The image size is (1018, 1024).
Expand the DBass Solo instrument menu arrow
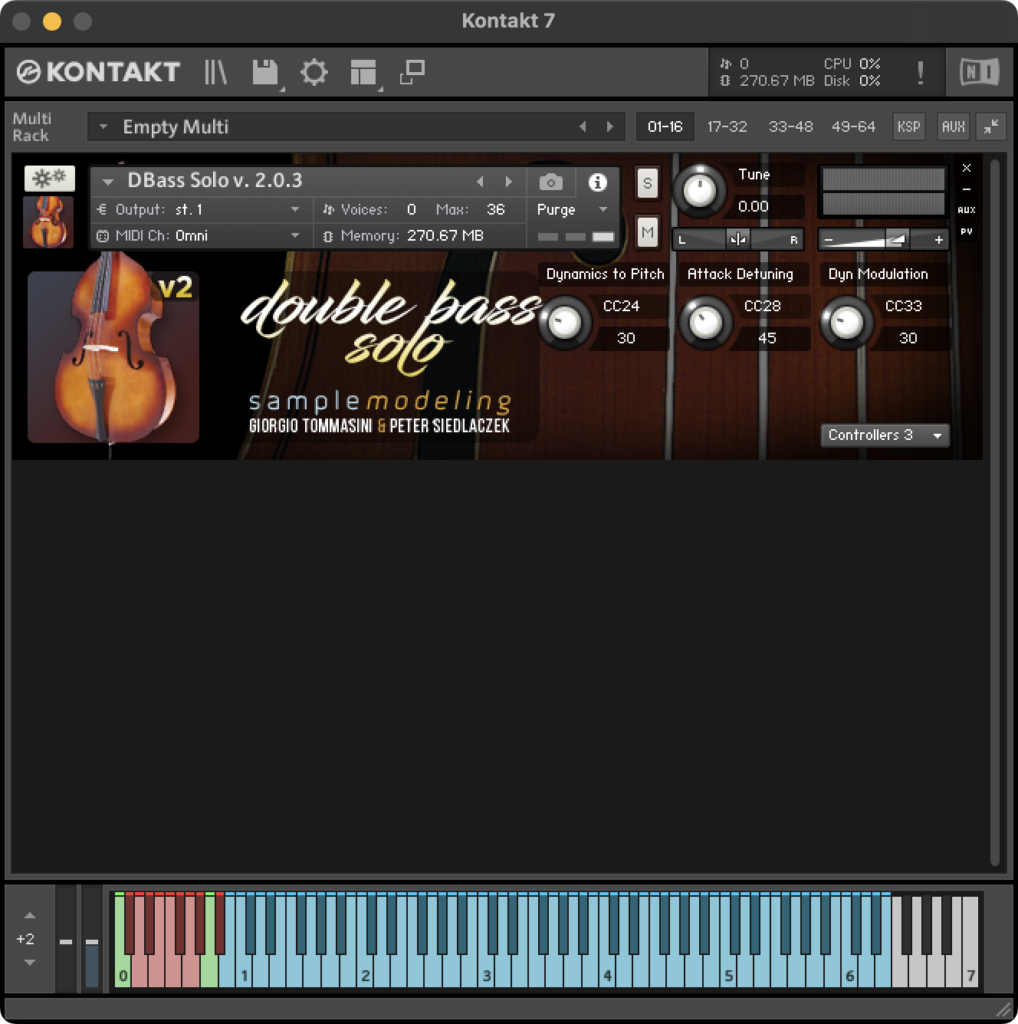108,182
